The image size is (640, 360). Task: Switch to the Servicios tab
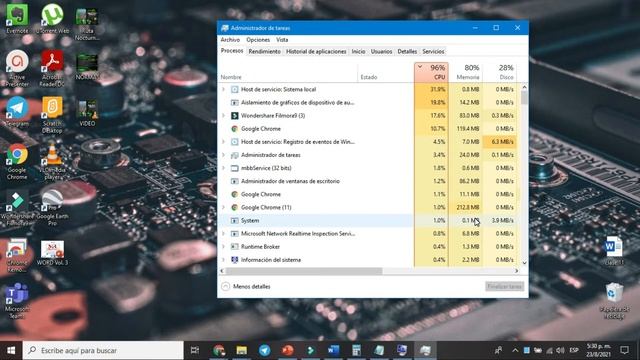click(433, 51)
